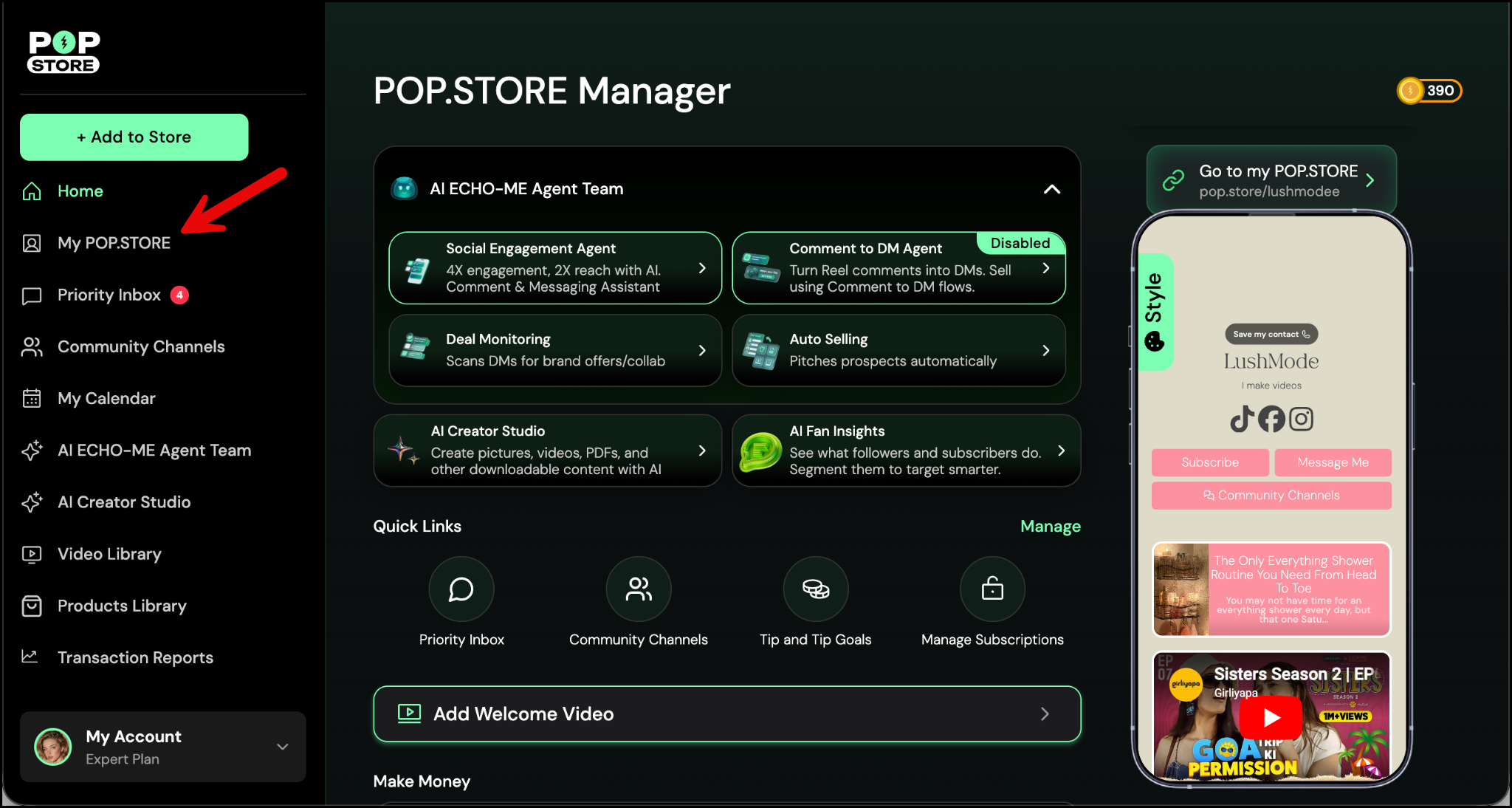The width and height of the screenshot is (1512, 808).
Task: Click the Instagram icon in phone preview
Action: [1301, 419]
